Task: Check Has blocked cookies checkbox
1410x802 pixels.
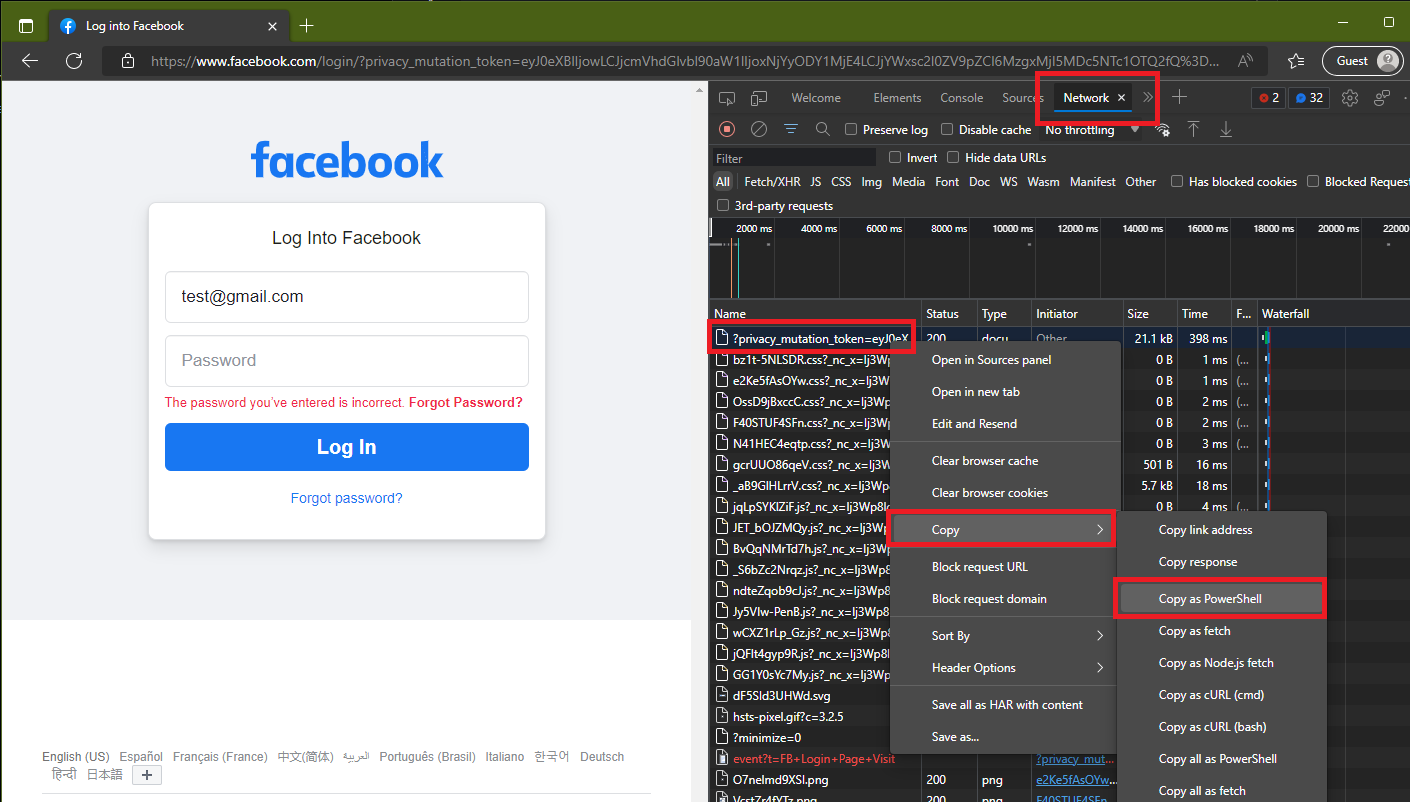Action: pos(1177,182)
